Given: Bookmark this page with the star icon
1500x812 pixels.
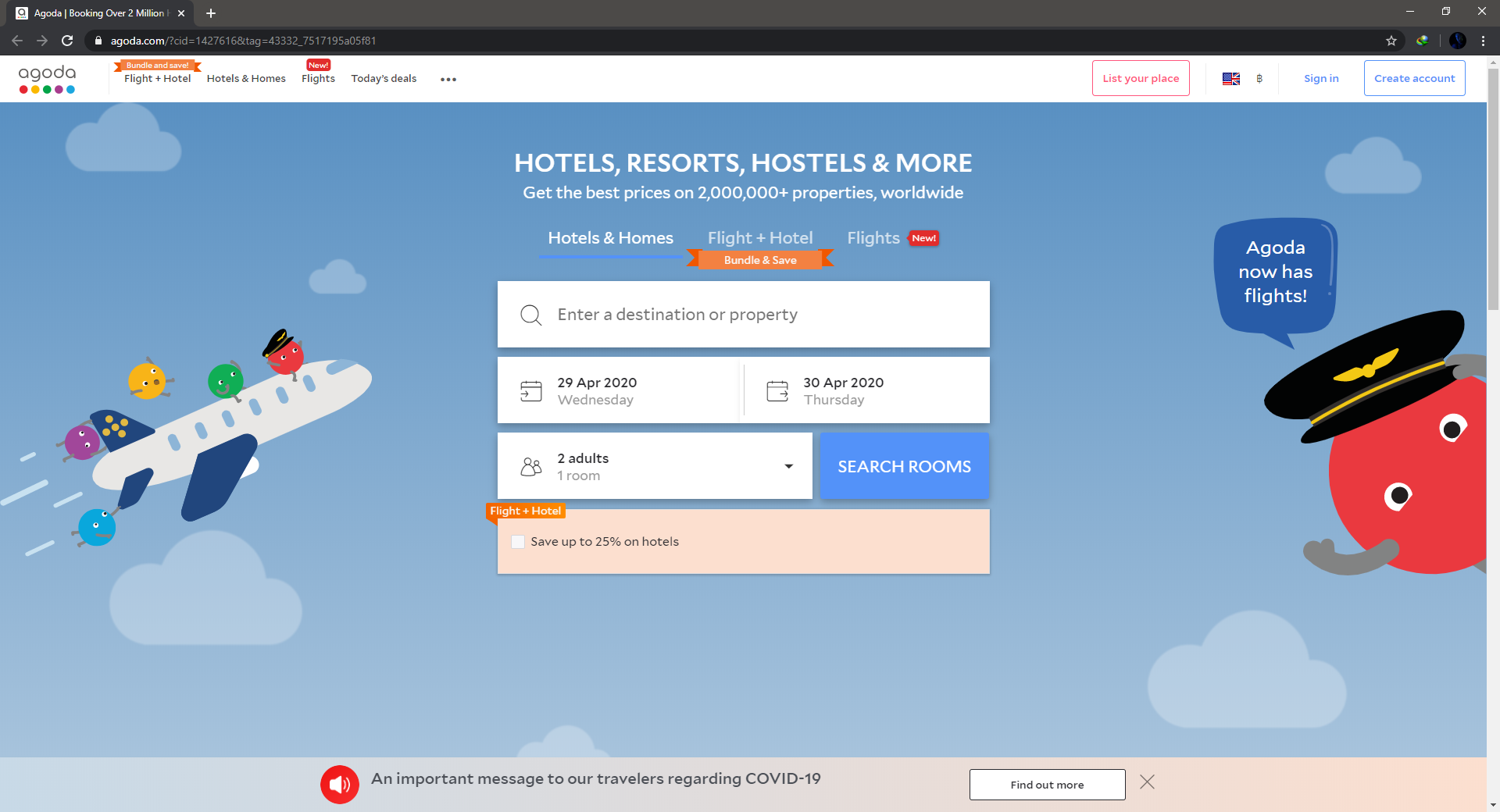Looking at the screenshot, I should click(x=1391, y=41).
